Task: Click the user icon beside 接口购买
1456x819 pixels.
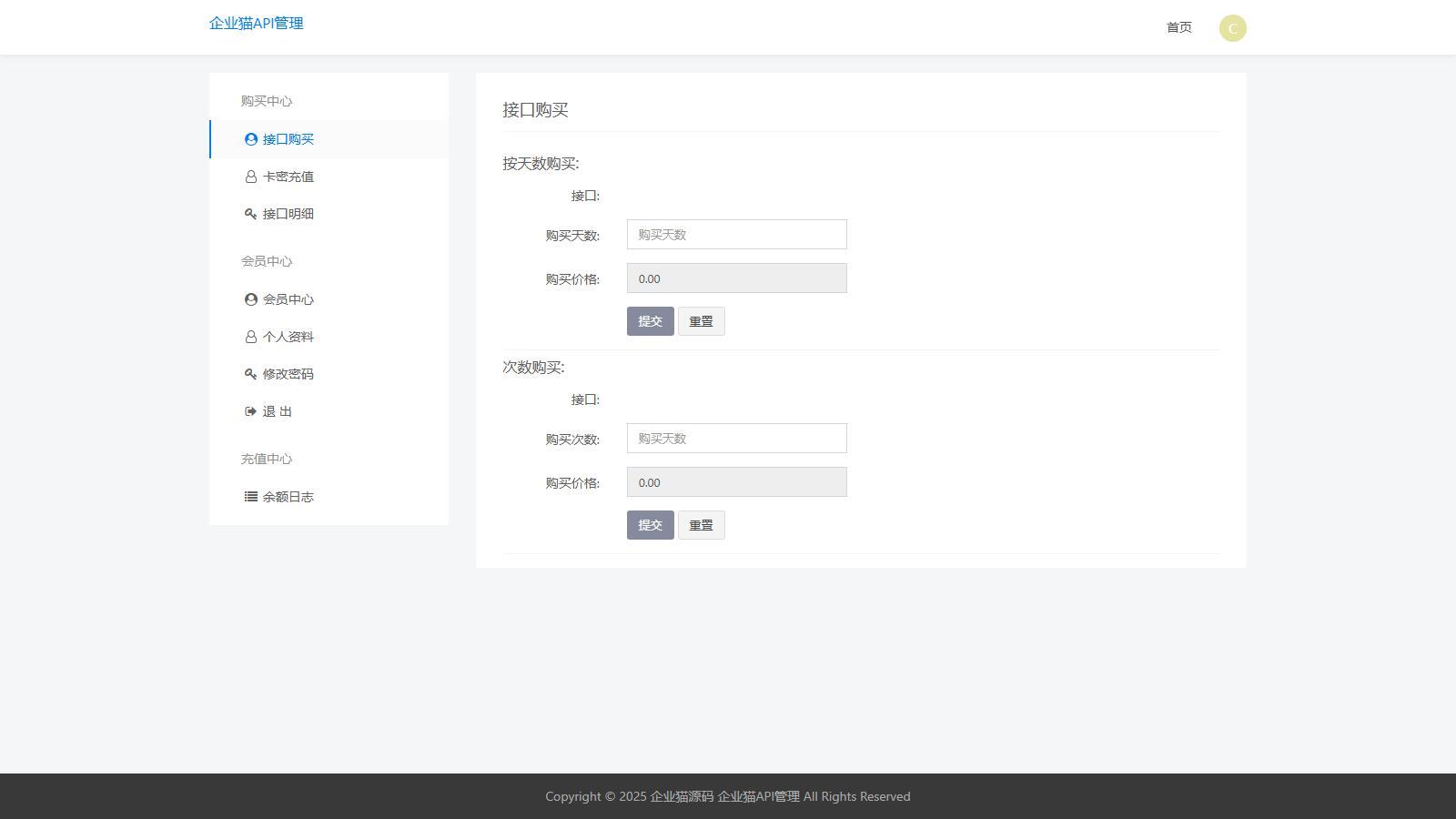Action: point(251,139)
